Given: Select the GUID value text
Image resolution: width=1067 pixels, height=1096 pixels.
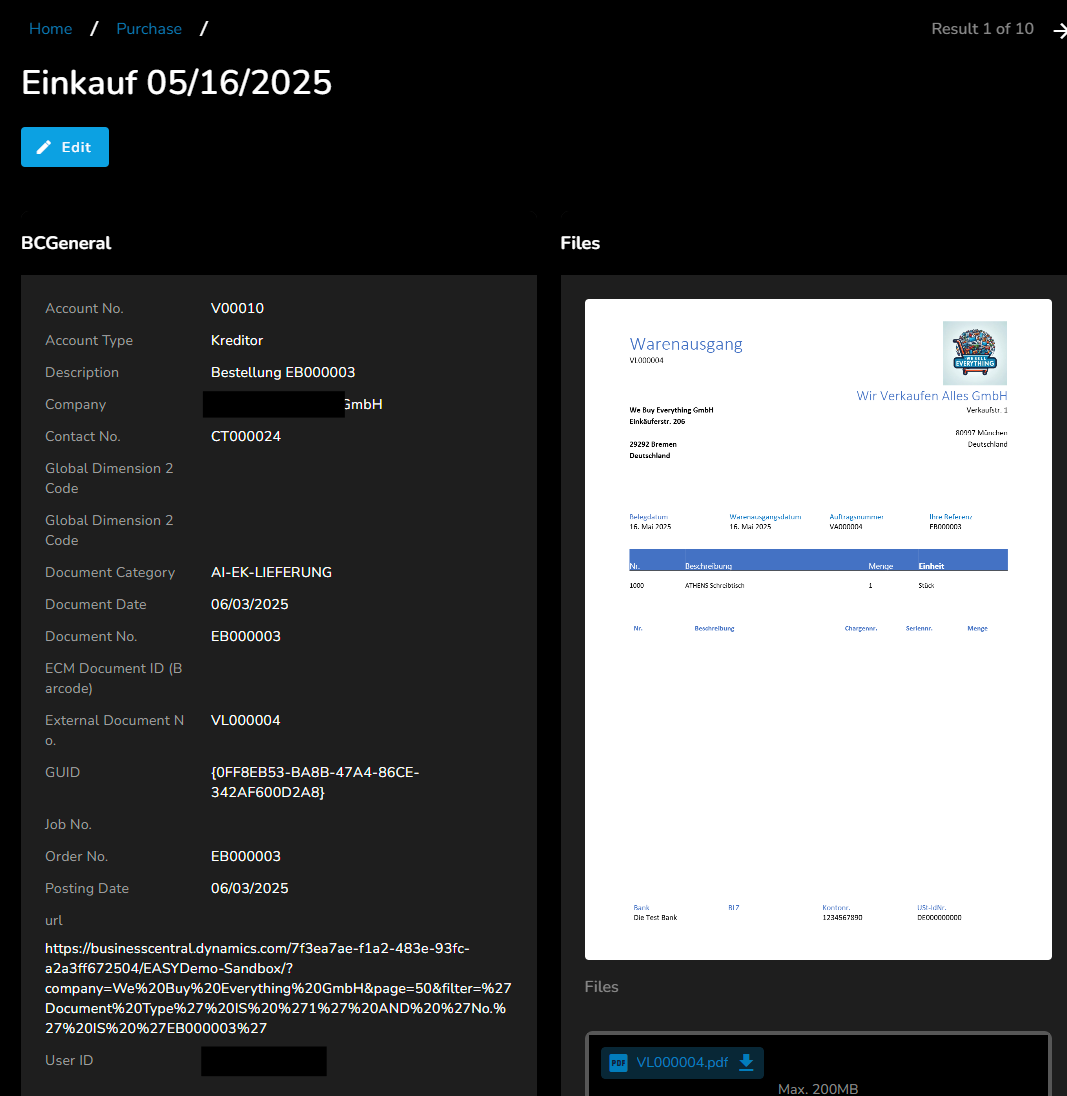Looking at the screenshot, I should (314, 782).
